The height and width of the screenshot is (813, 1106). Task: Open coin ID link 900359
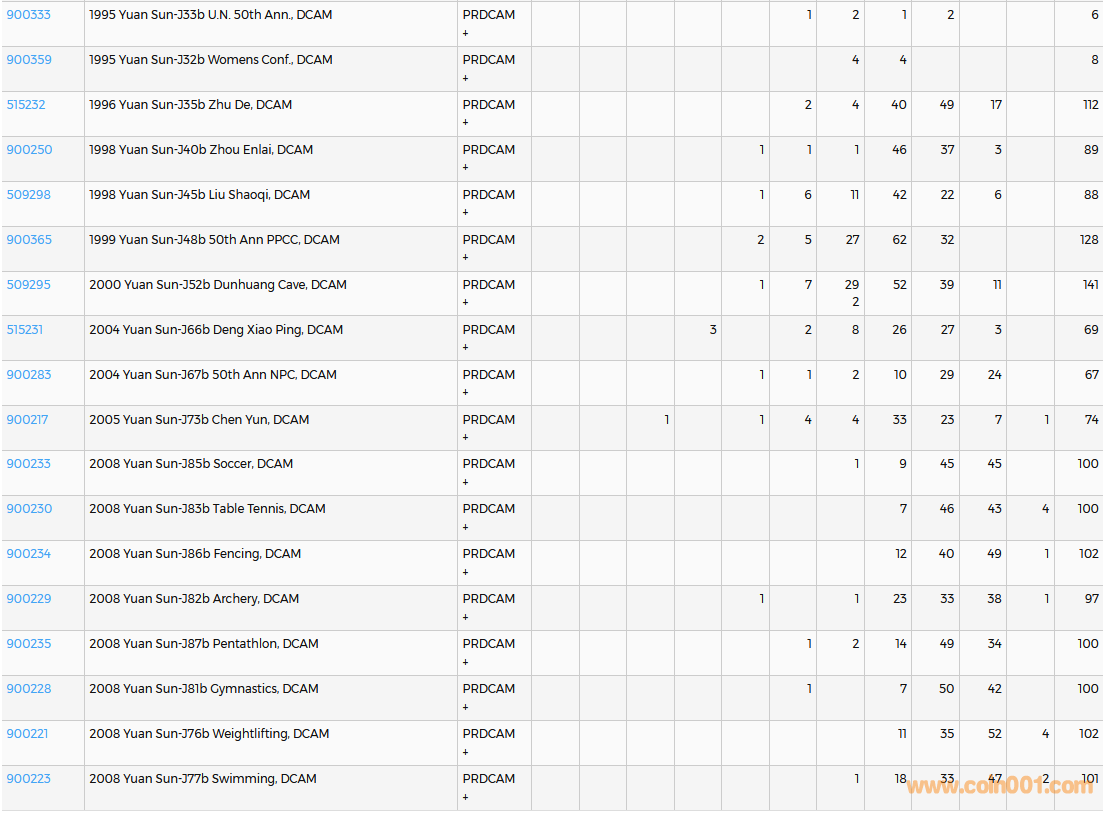tap(28, 60)
